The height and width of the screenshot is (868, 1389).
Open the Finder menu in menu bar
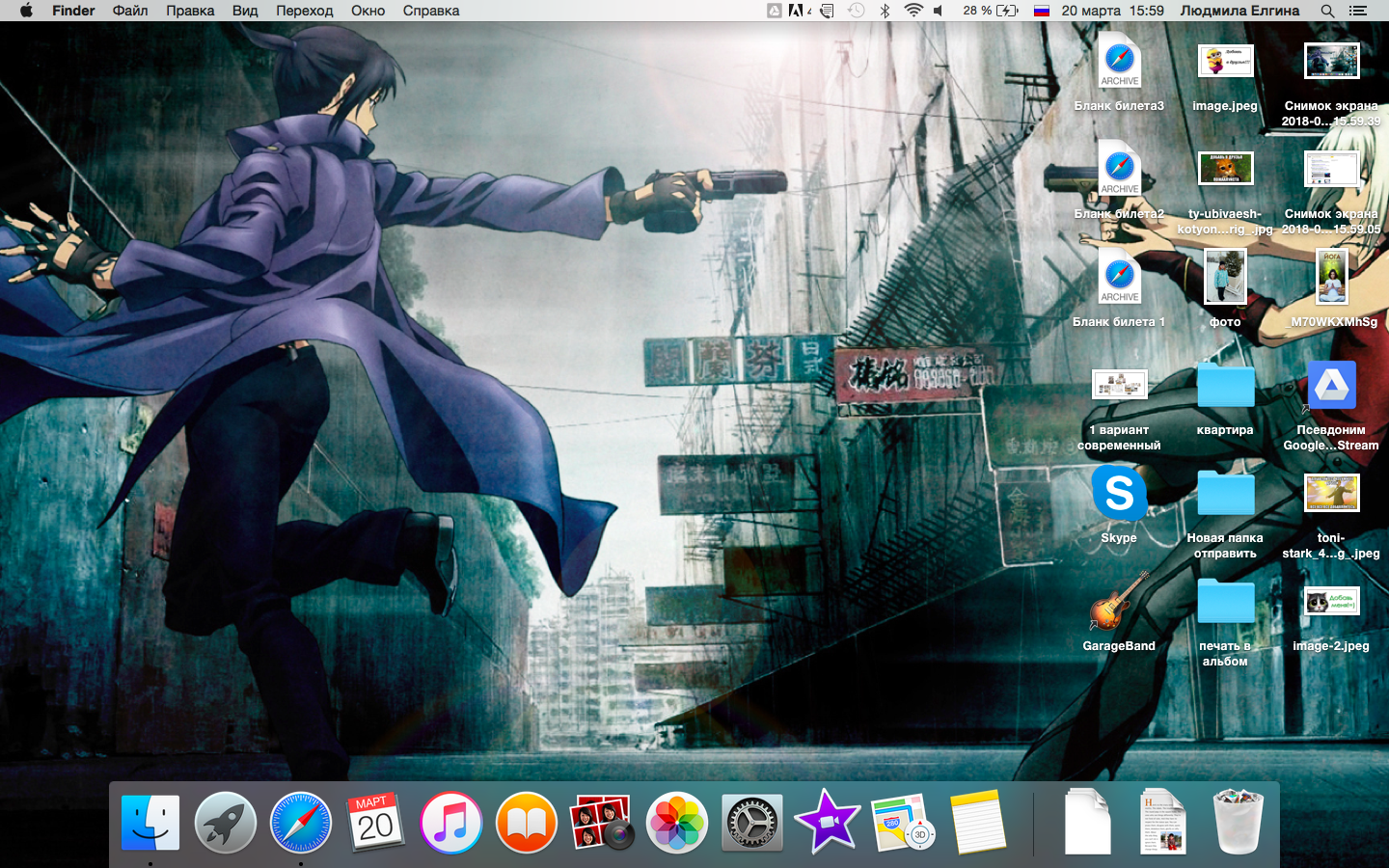coord(73,11)
